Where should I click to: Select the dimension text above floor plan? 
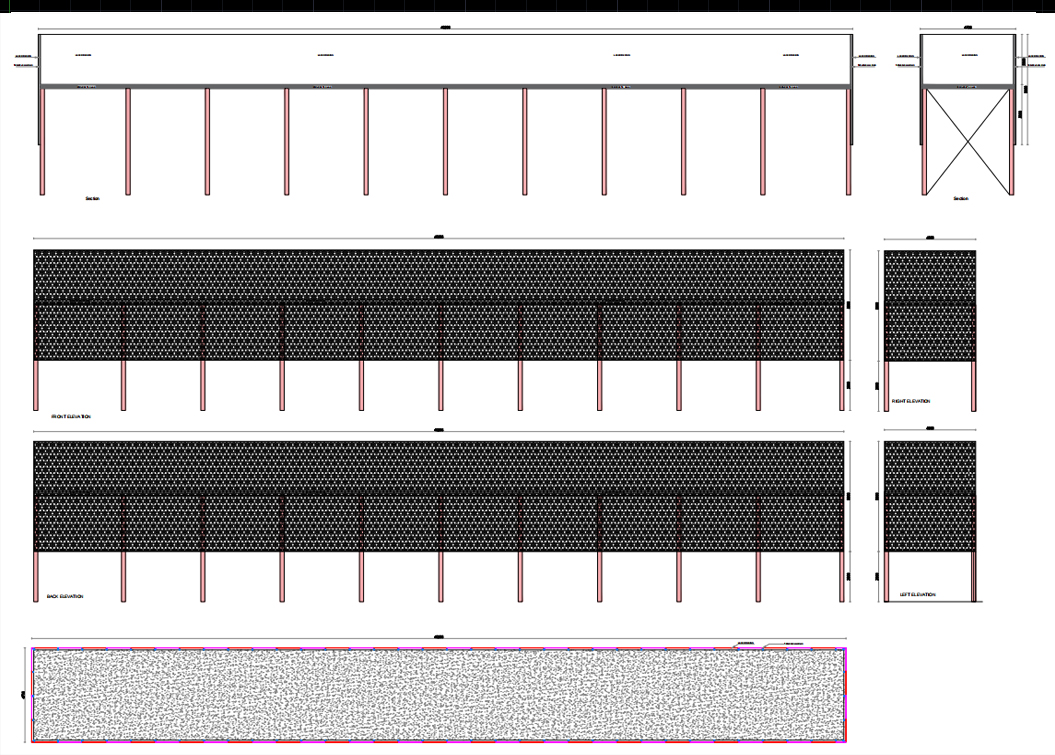(439, 636)
